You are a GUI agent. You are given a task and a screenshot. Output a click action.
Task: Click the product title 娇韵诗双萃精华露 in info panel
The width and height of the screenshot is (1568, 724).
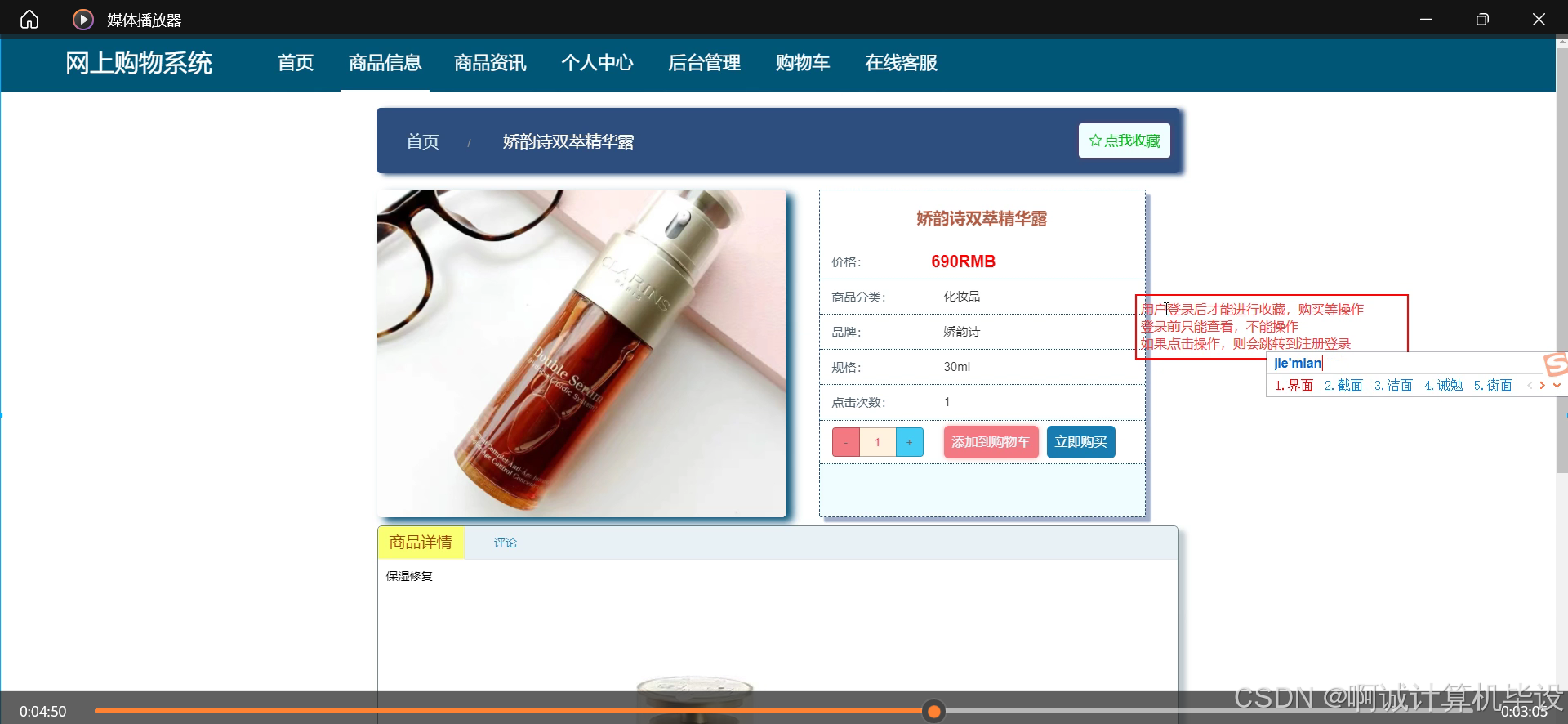tap(982, 218)
